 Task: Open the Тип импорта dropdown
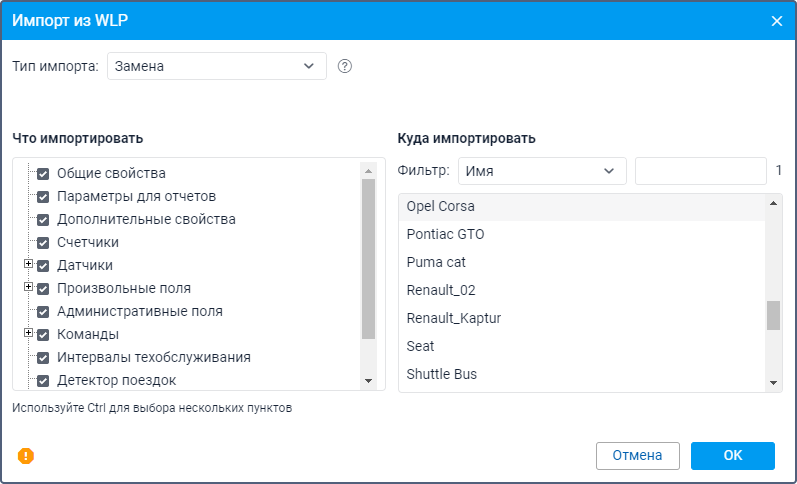(x=216, y=67)
